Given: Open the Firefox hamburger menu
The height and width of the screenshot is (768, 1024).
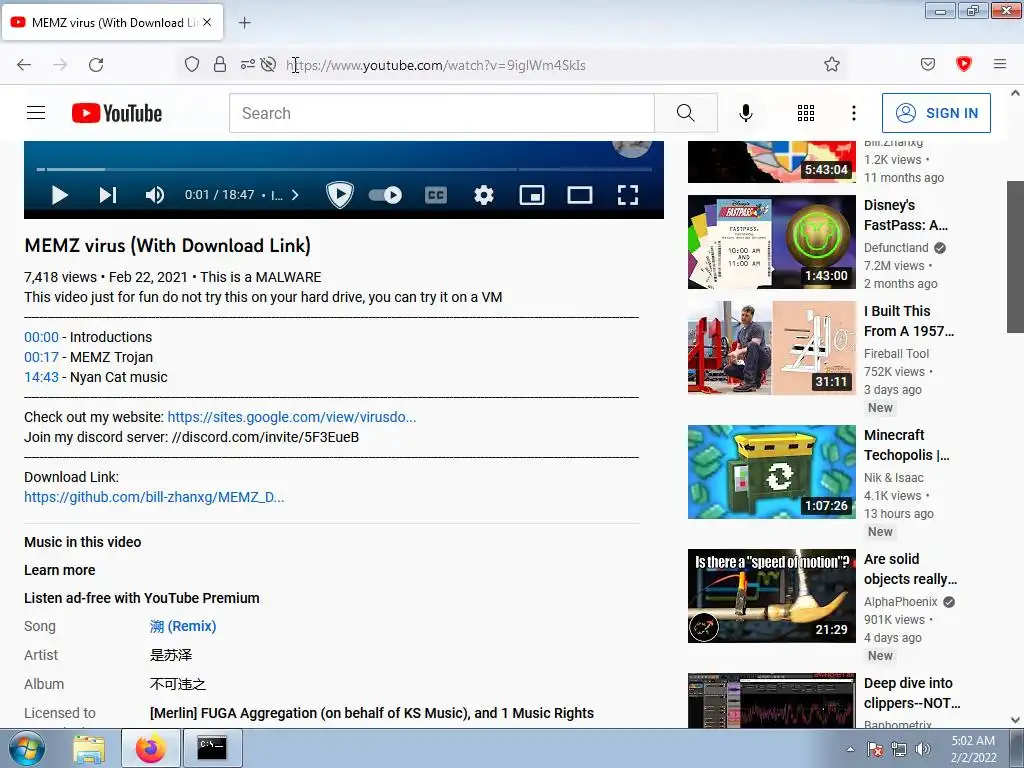Looking at the screenshot, I should tap(999, 64).
